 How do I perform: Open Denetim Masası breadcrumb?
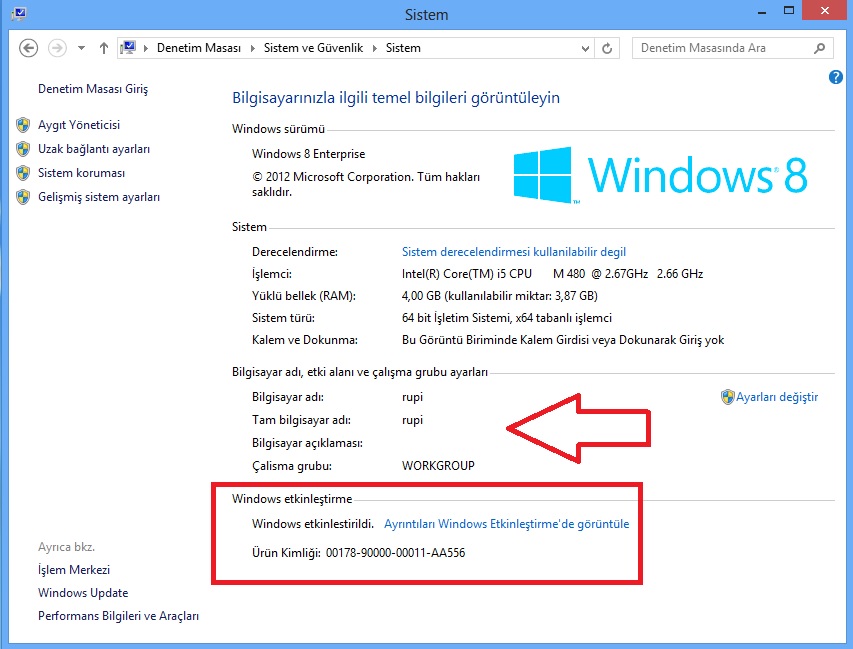click(x=199, y=48)
